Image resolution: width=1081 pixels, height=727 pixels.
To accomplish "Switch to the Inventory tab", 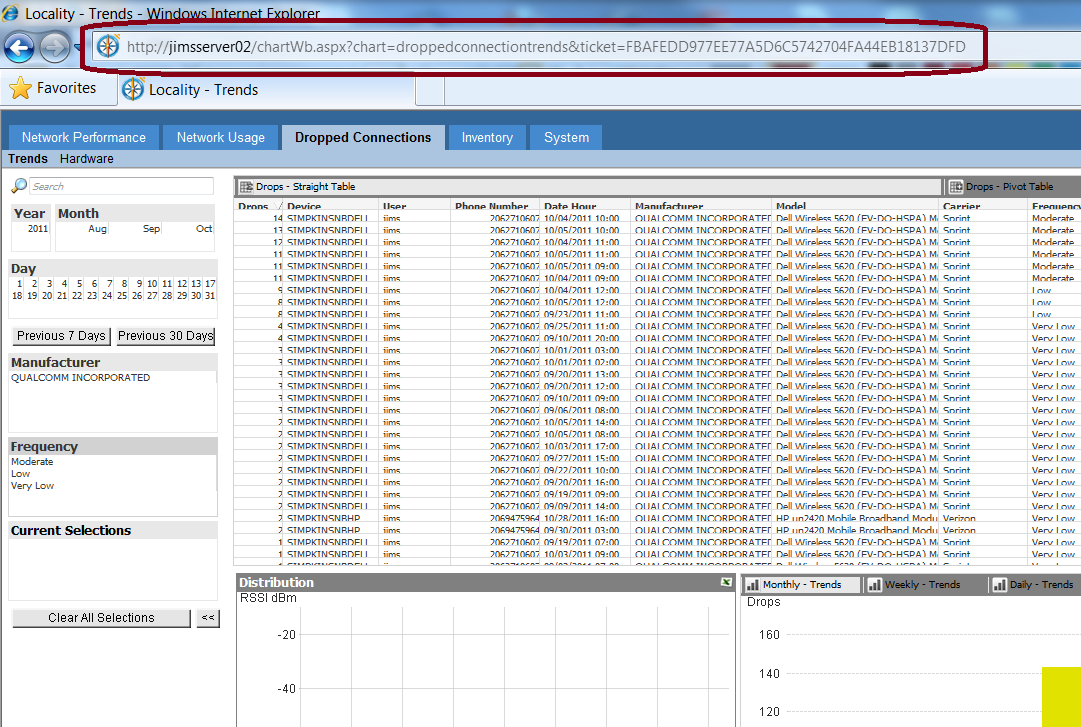I will pos(487,137).
